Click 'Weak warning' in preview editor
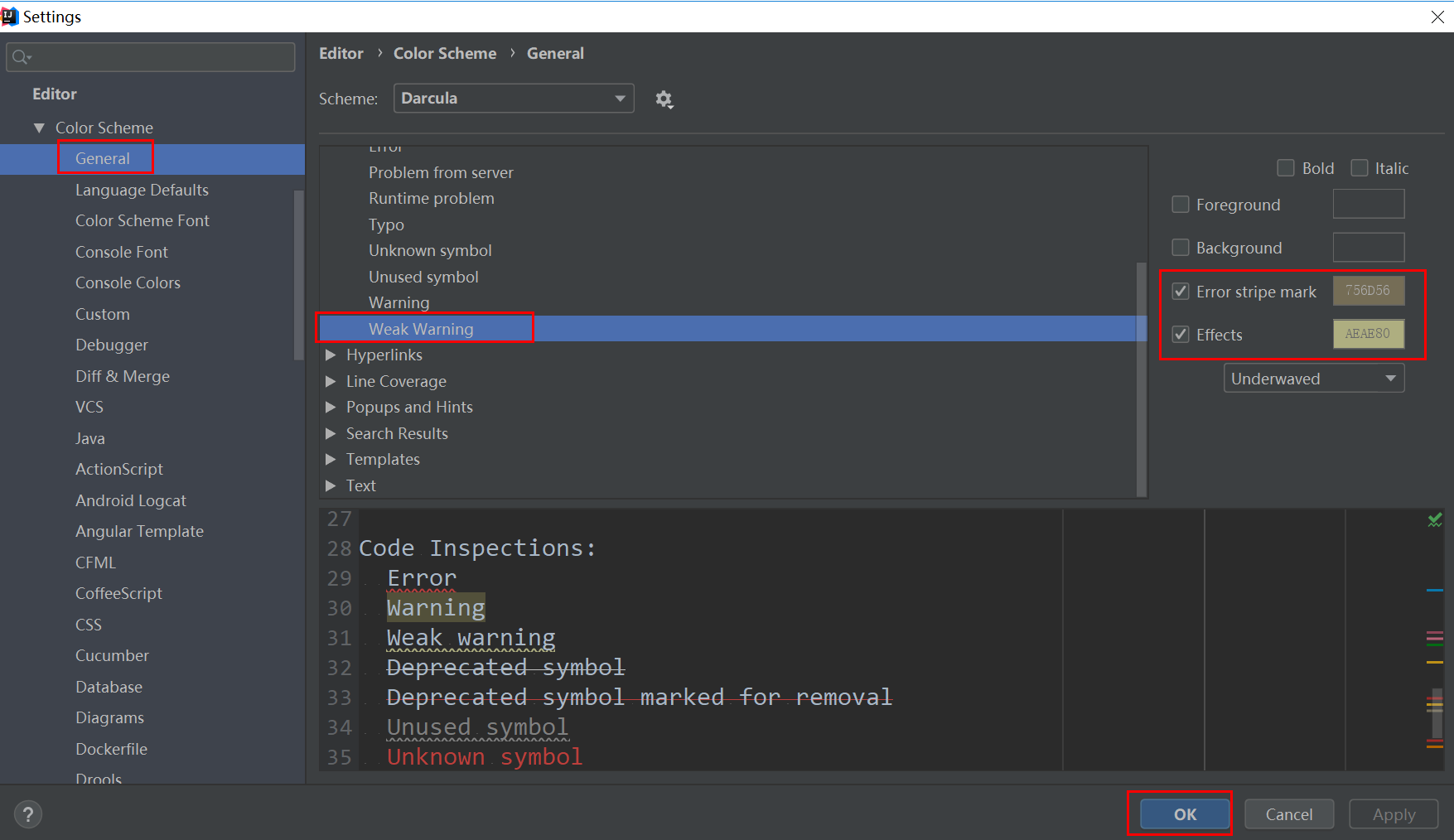The image size is (1454, 840). (x=471, y=638)
